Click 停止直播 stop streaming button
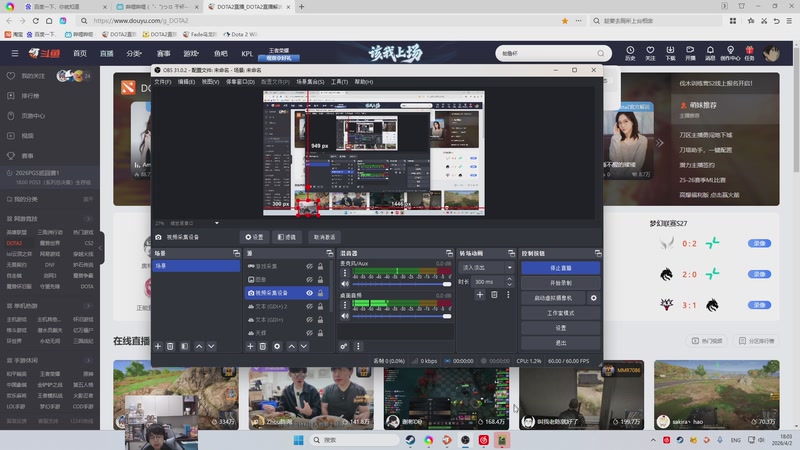The width and height of the screenshot is (800, 450). [561, 268]
